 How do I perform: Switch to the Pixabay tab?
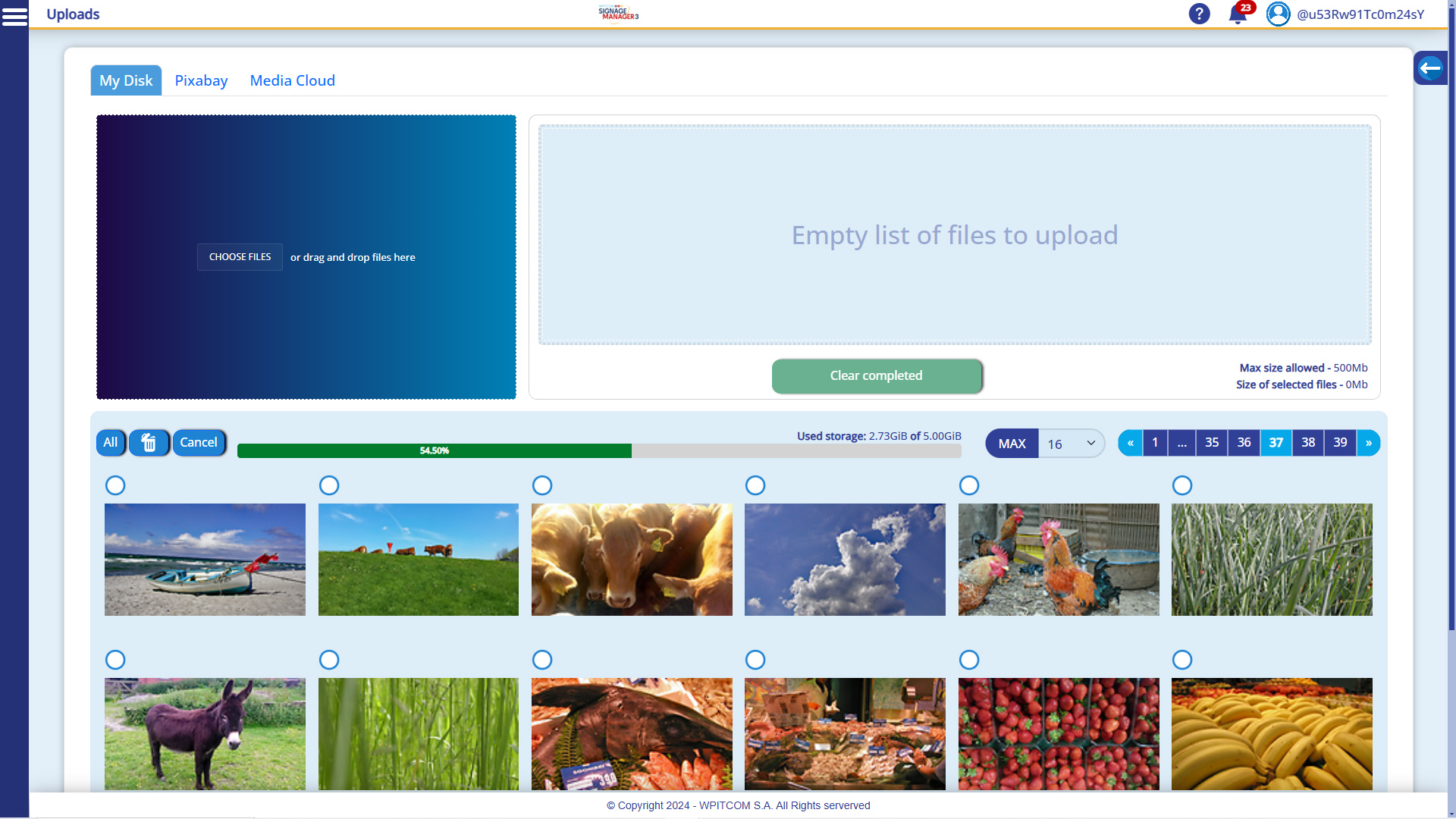click(200, 80)
